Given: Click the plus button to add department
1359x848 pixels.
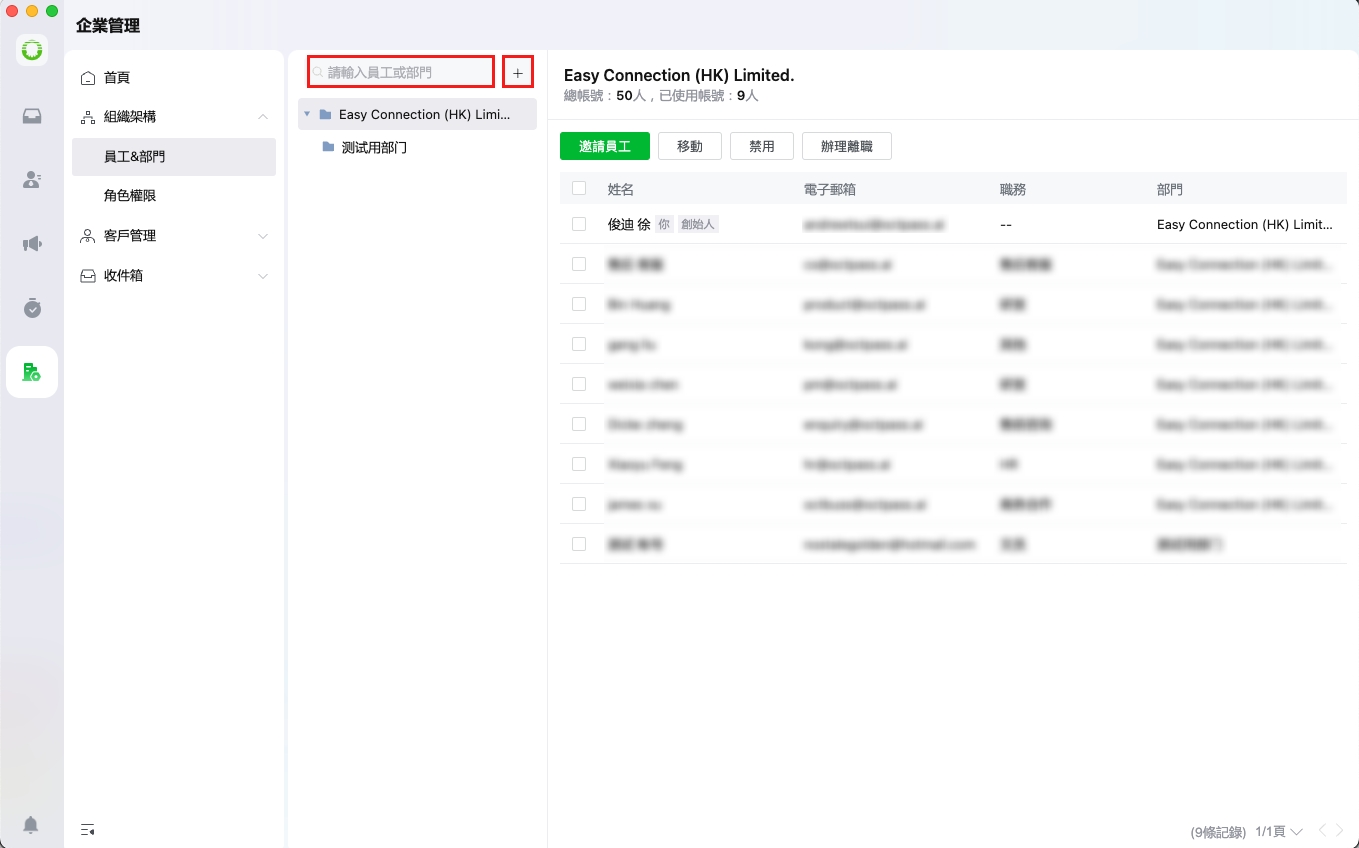Looking at the screenshot, I should 517,73.
